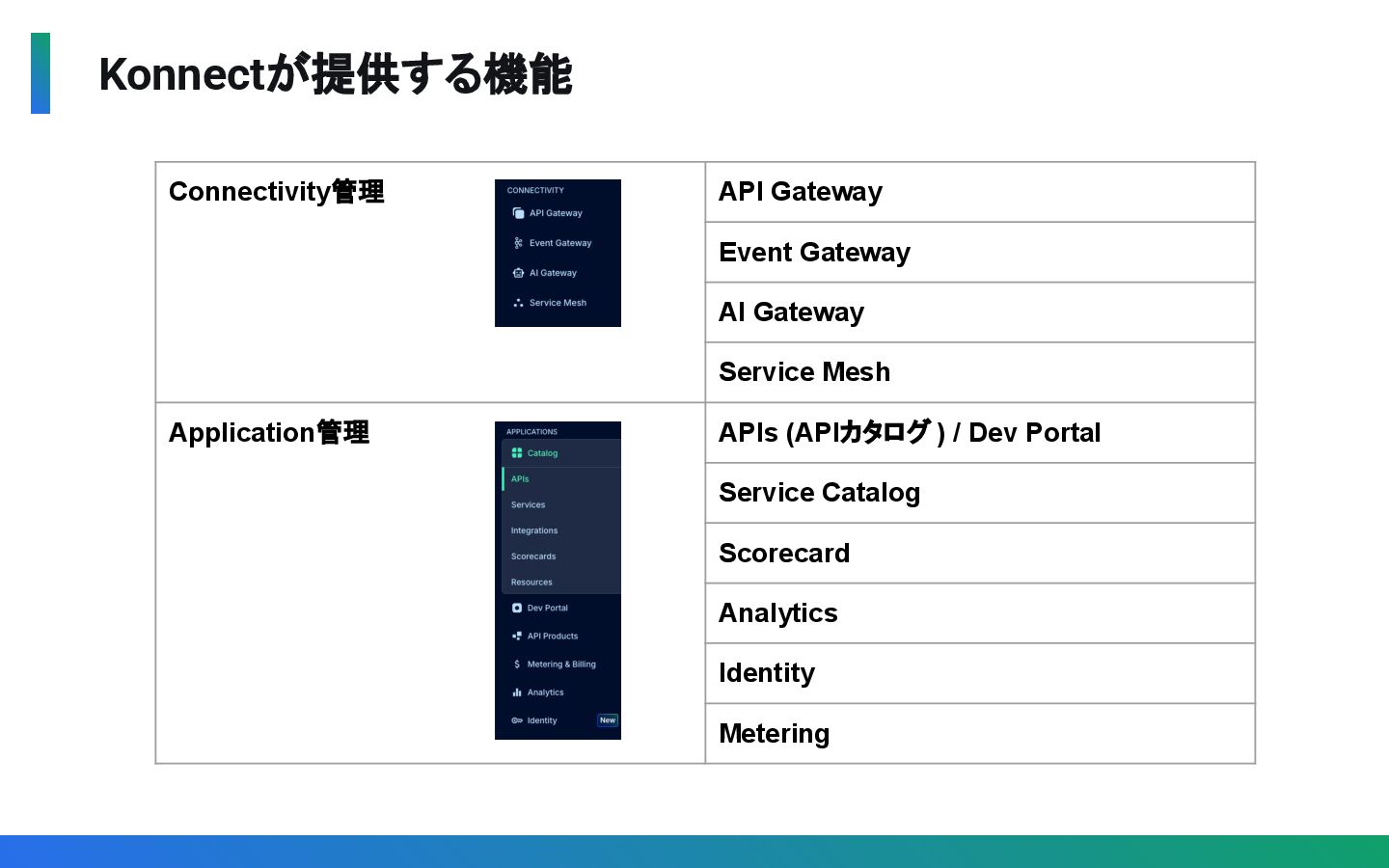Click the 'Service Mesh' table cell
1389x868 pixels.
pyautogui.click(x=980, y=372)
